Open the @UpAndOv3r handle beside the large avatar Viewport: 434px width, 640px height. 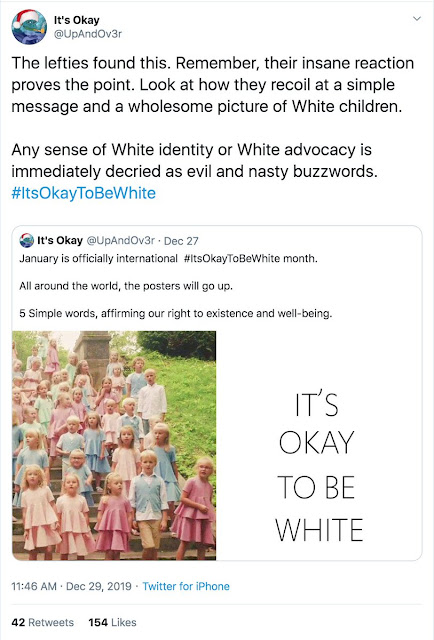point(88,34)
